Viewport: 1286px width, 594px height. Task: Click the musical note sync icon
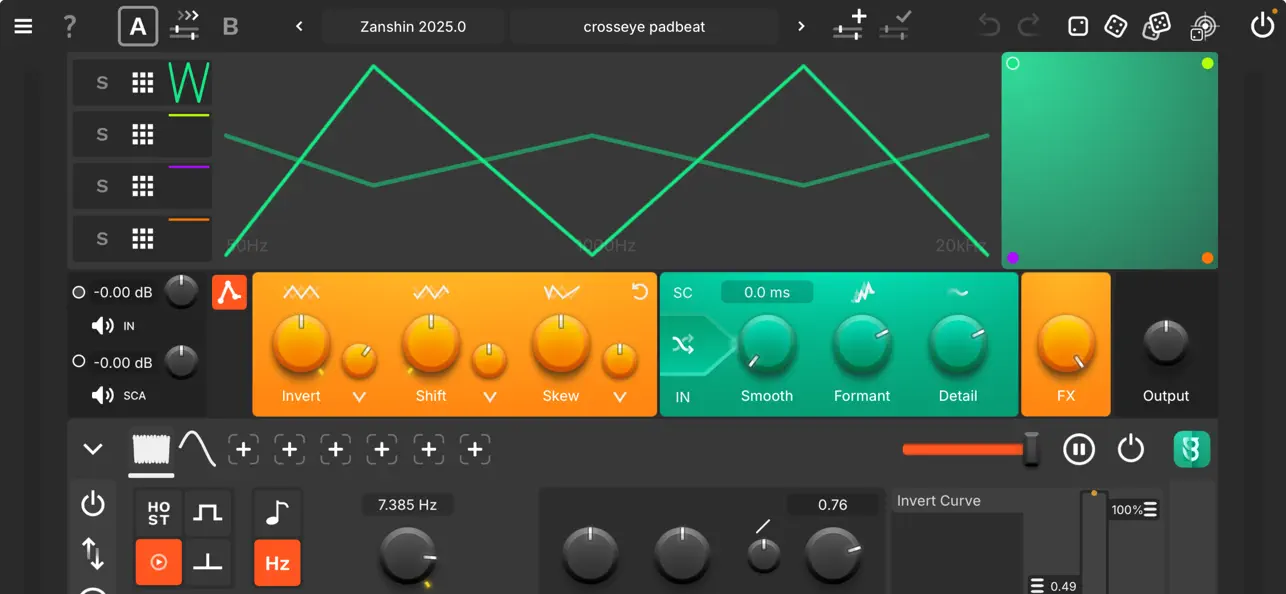pyautogui.click(x=277, y=514)
